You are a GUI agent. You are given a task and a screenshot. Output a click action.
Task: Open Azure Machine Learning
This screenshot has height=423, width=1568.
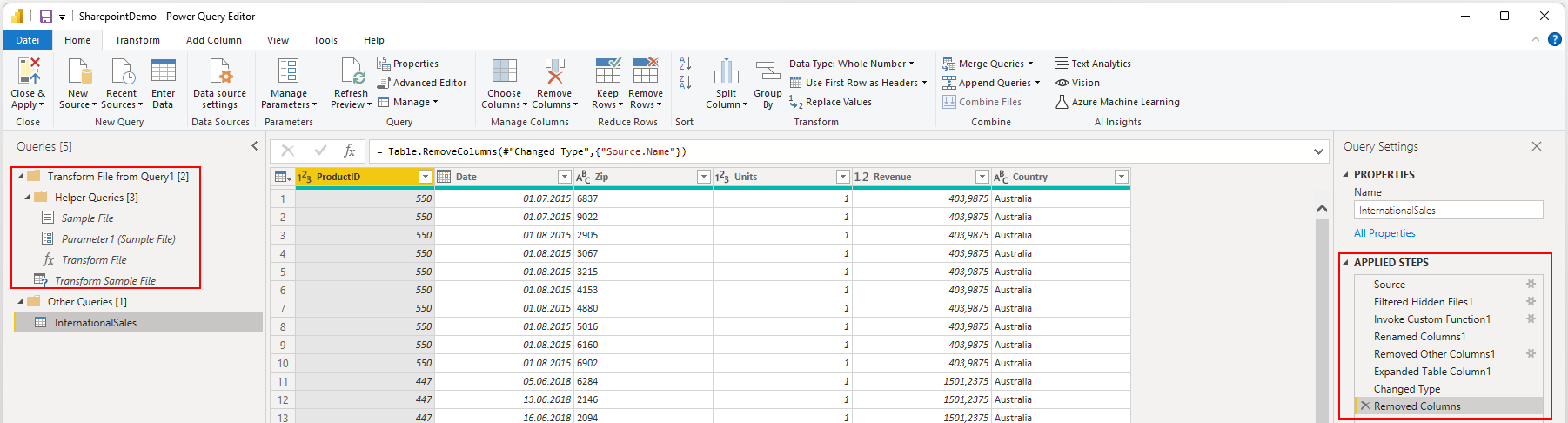pos(1117,102)
